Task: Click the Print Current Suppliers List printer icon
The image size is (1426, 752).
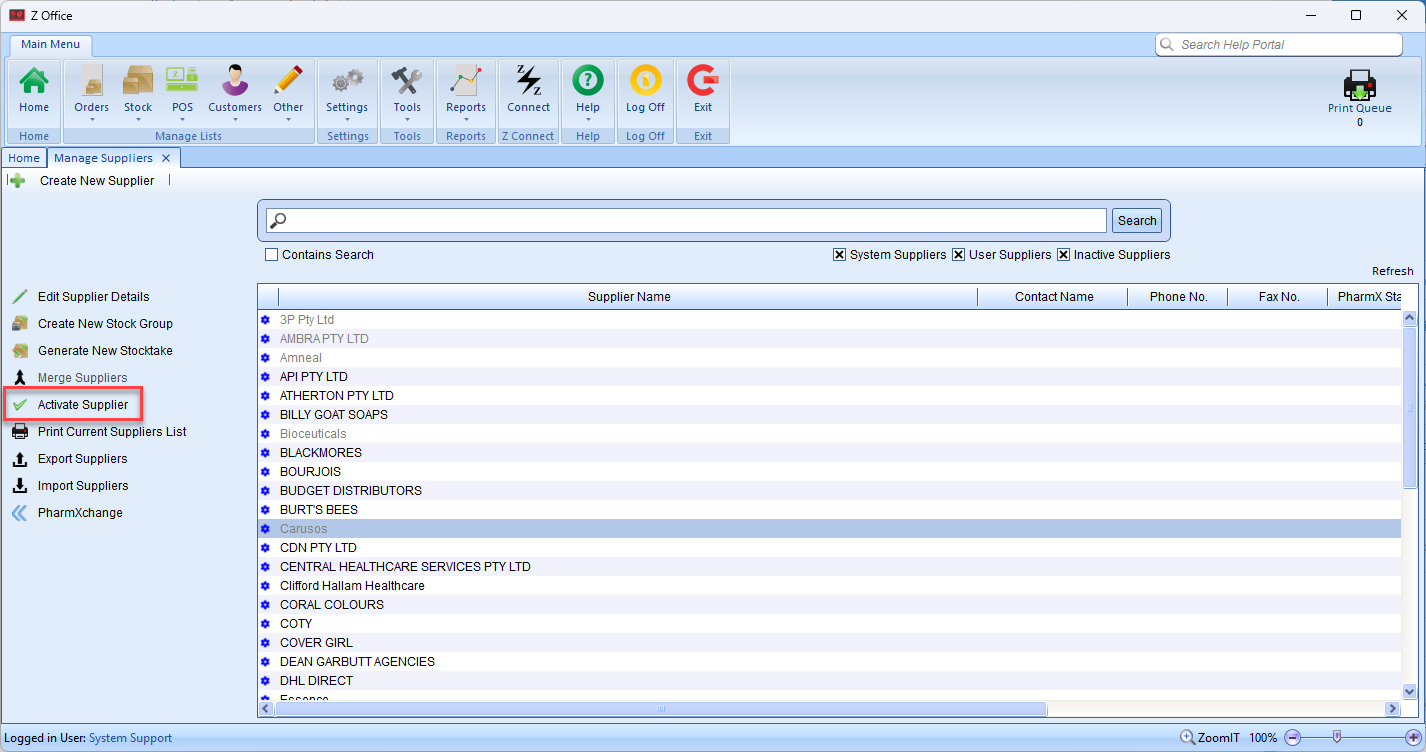Action: pos(19,432)
